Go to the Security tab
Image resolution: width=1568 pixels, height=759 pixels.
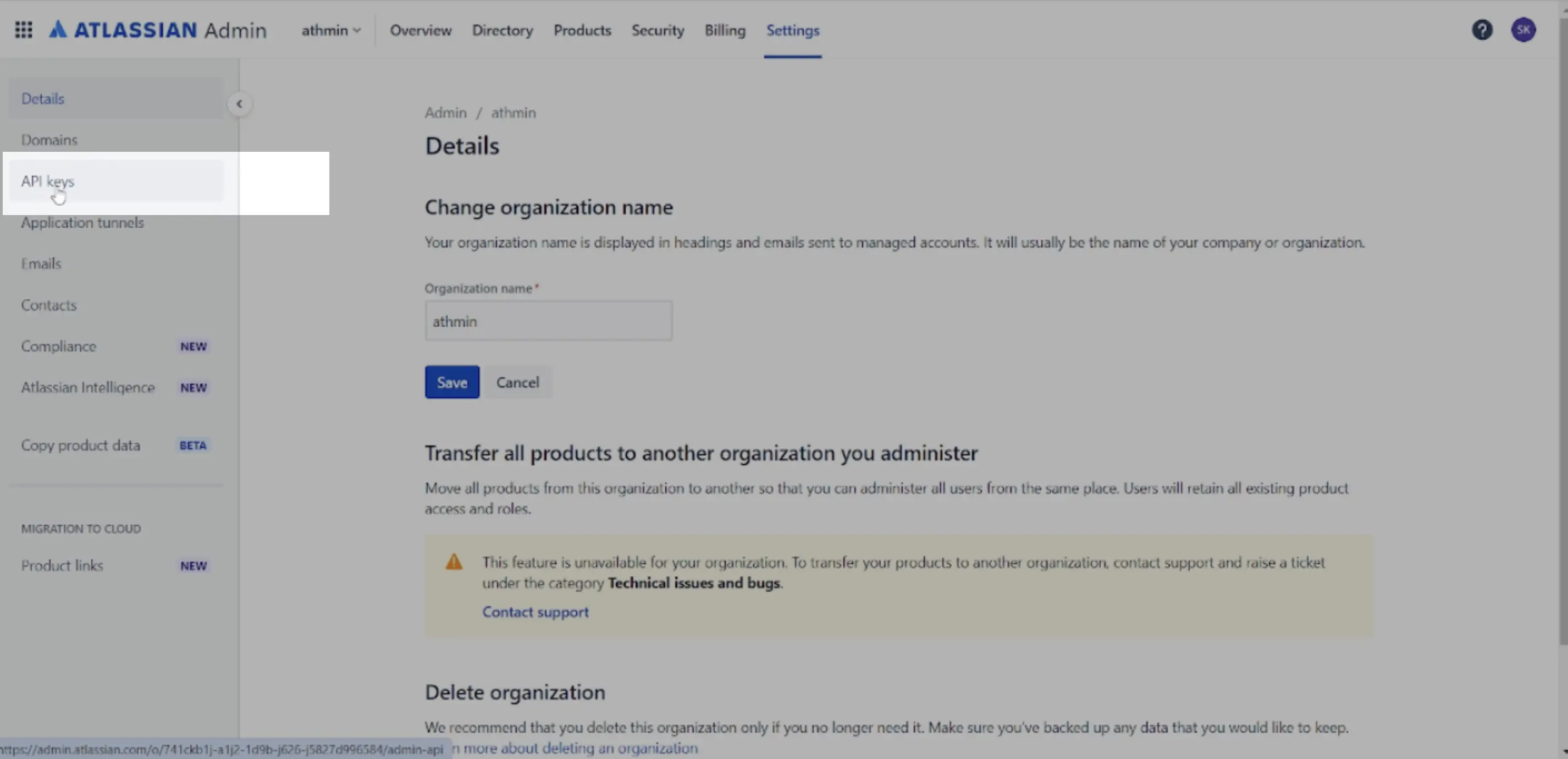[658, 30]
